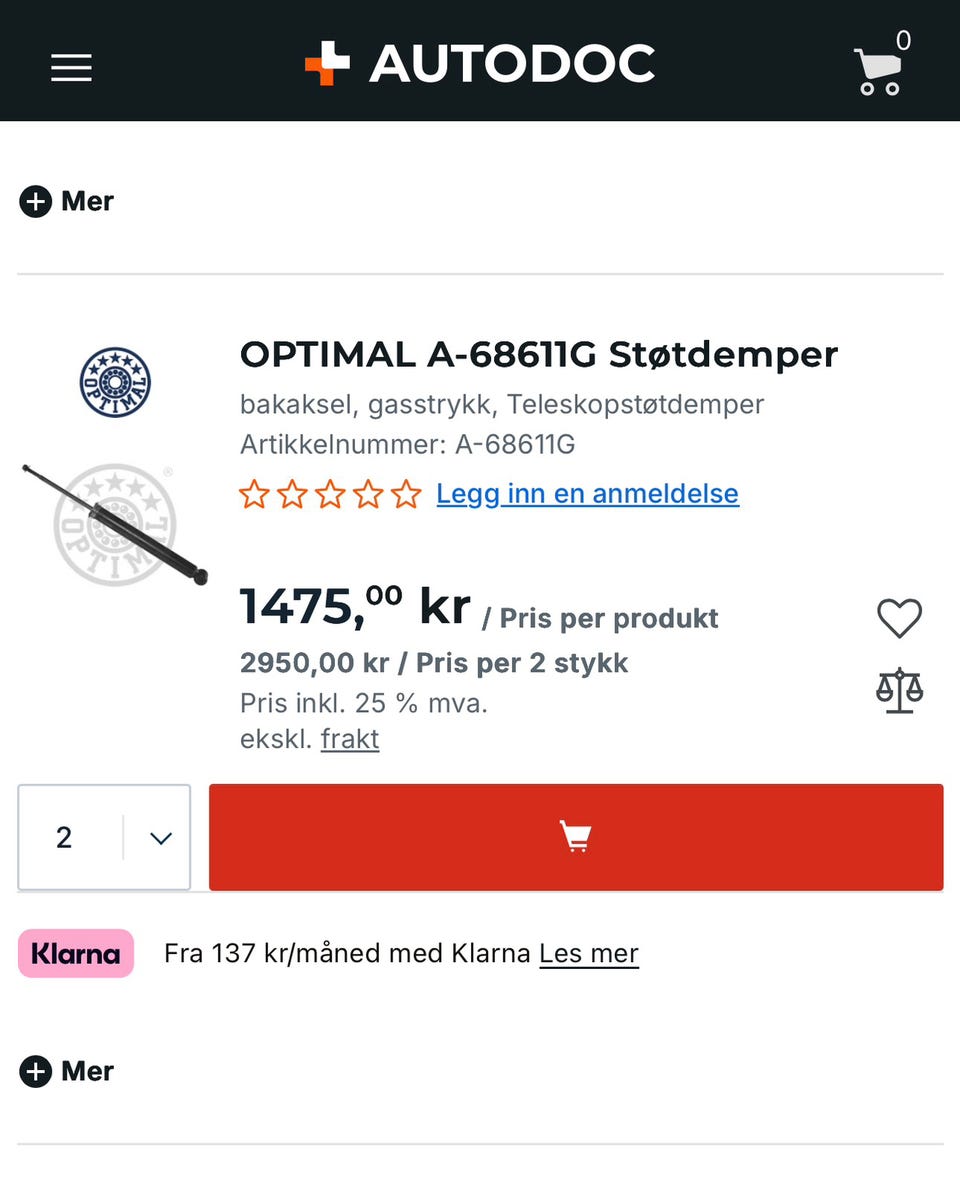This screenshot has height=1198, width=960.
Task: Click the plus icon beside top Mer
Action: pos(35,202)
